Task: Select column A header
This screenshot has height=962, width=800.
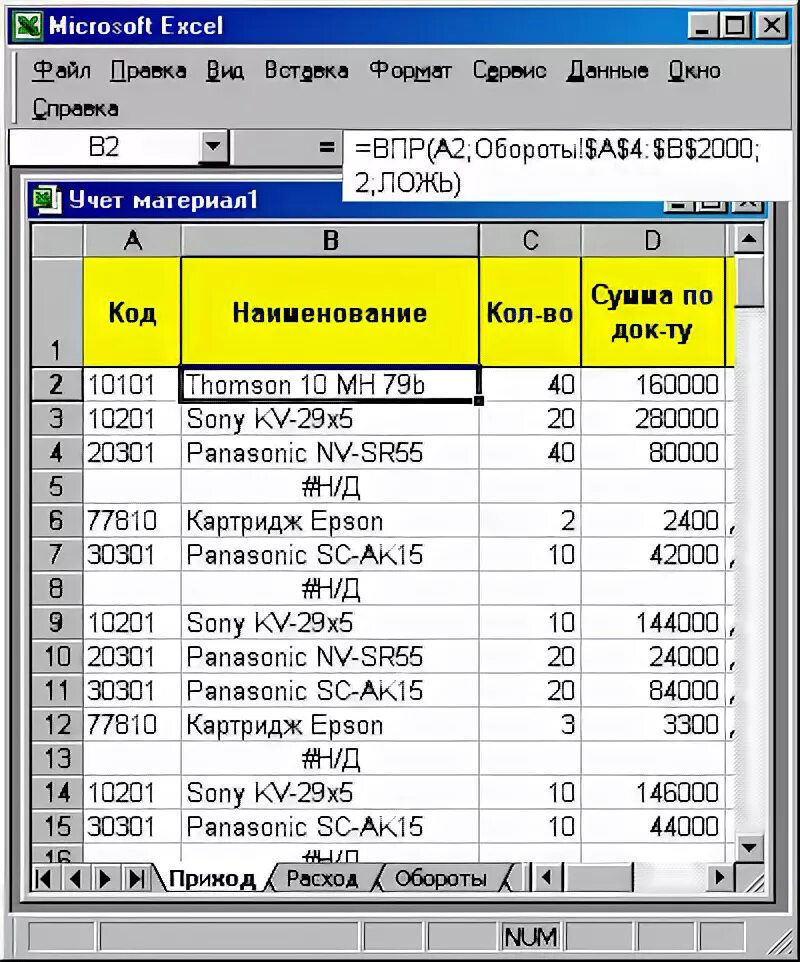Action: pyautogui.click(x=133, y=240)
